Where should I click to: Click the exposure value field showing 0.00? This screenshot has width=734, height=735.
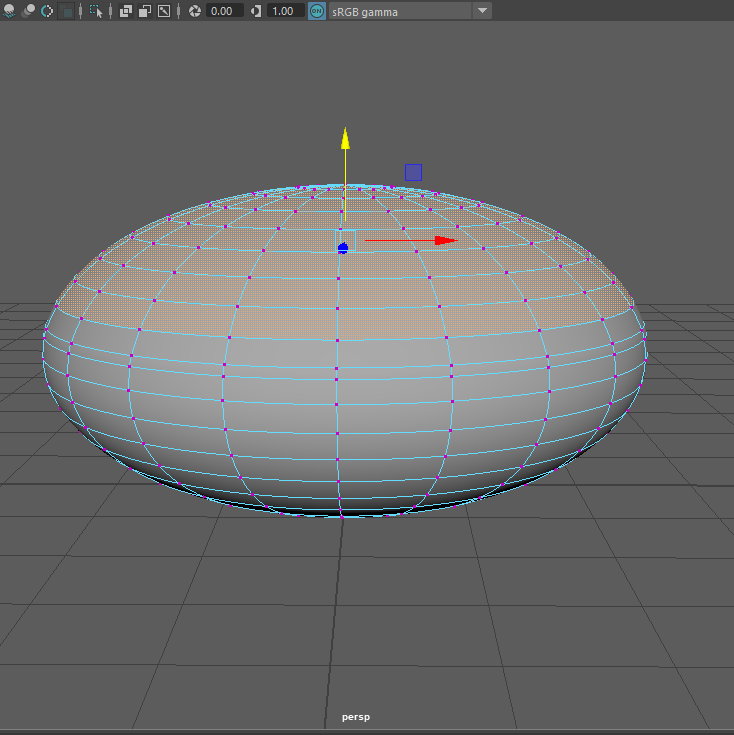[x=224, y=11]
